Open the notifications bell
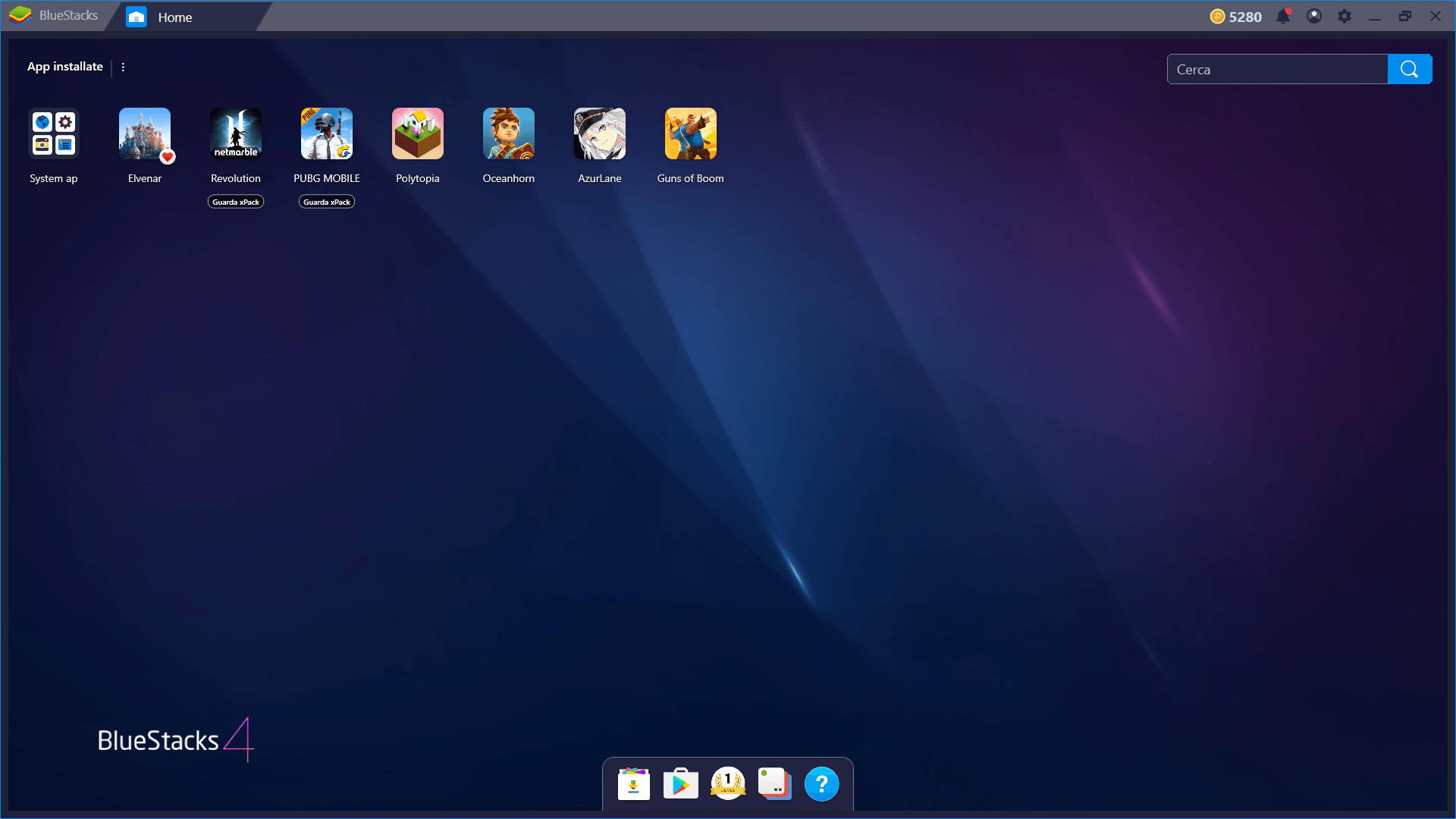This screenshot has width=1456, height=819. tap(1282, 17)
